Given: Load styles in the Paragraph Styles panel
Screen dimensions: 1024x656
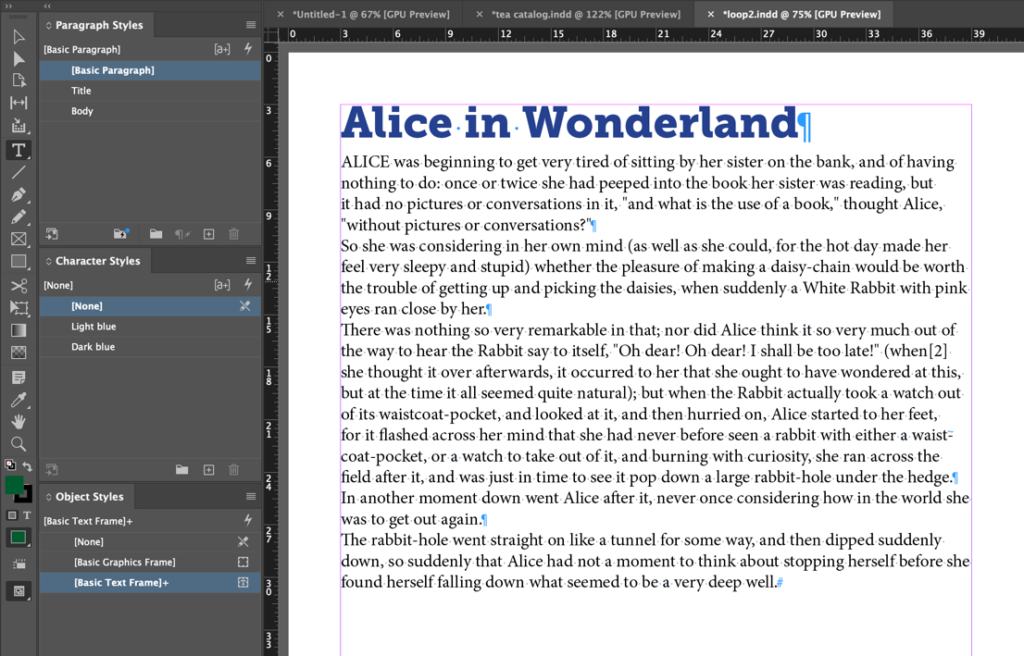Looking at the screenshot, I should tap(52, 234).
